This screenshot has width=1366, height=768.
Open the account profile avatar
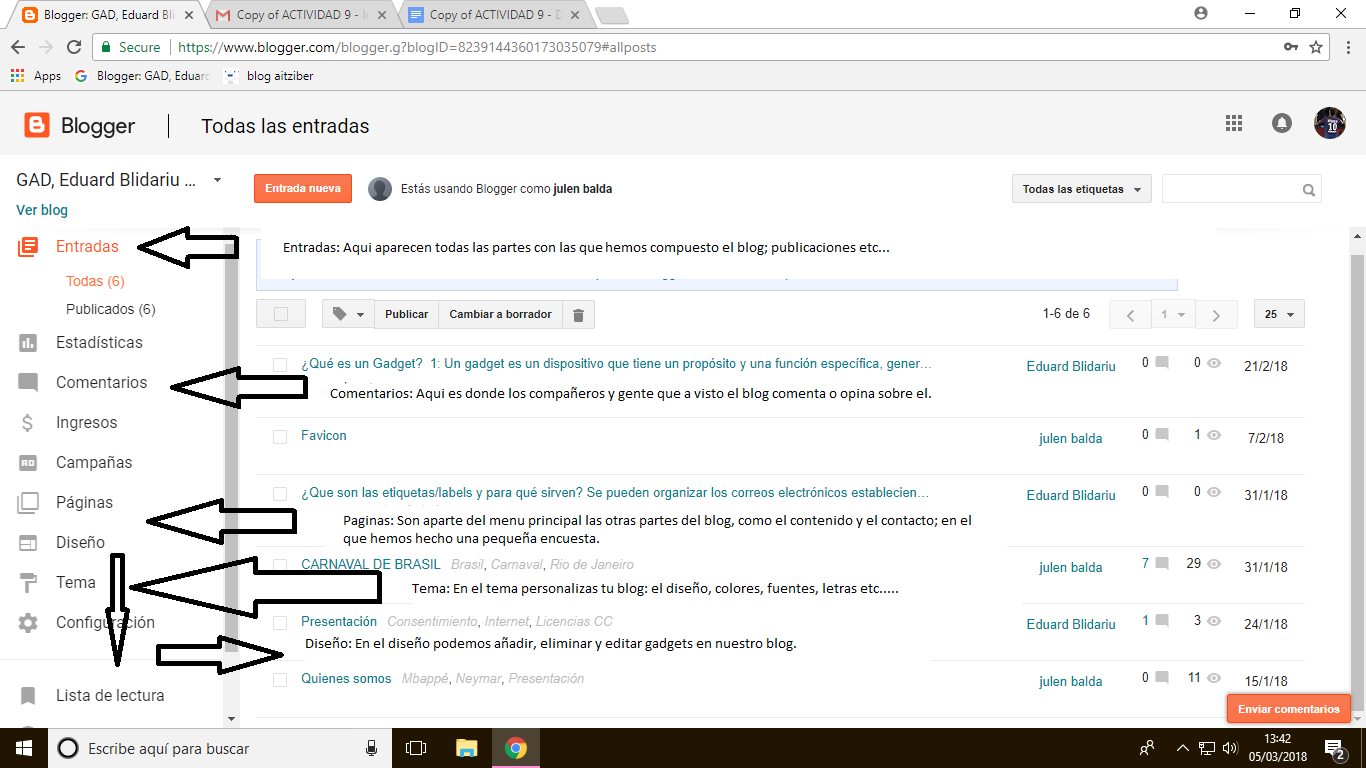1329,123
